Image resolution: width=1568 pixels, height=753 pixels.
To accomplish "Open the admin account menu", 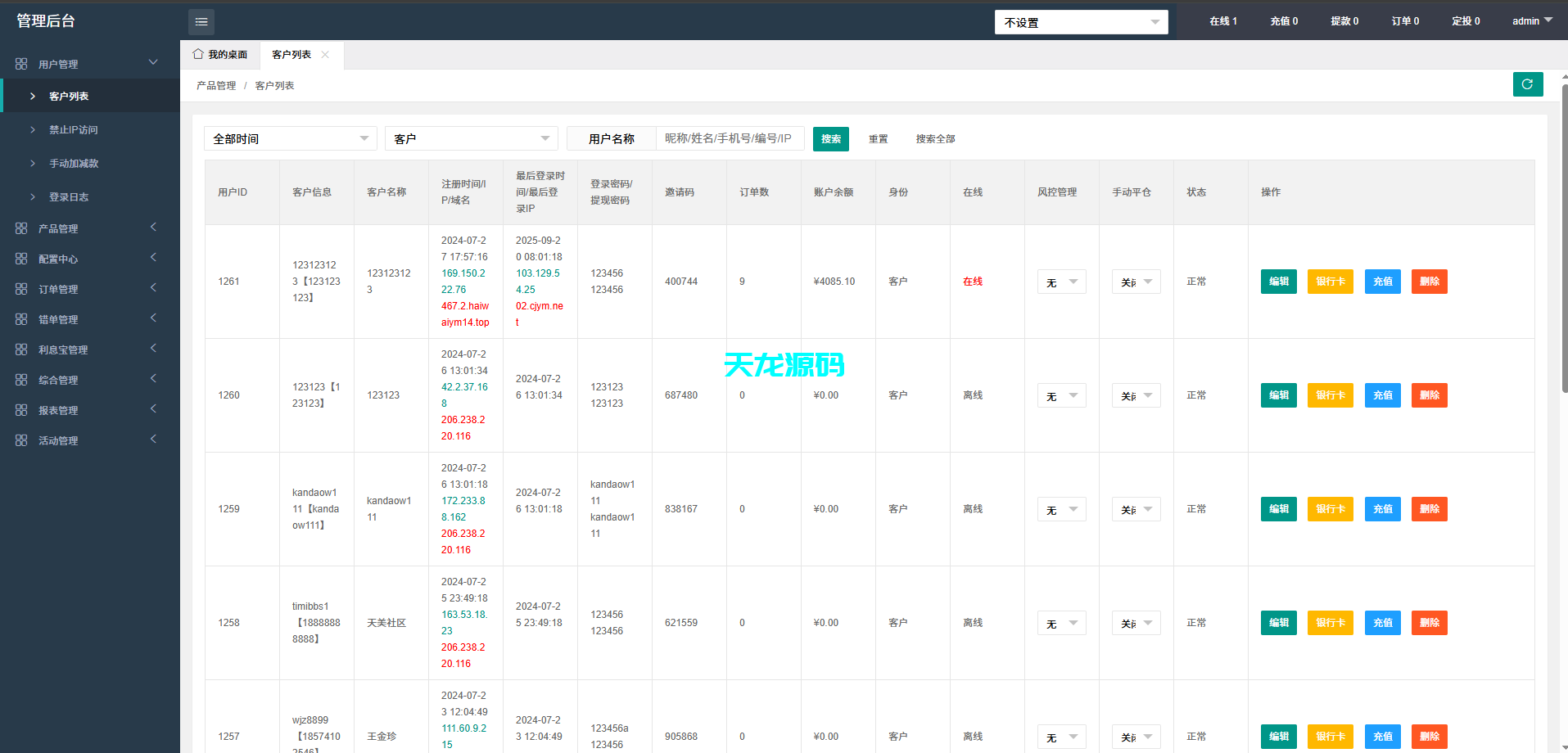I will tap(1530, 21).
